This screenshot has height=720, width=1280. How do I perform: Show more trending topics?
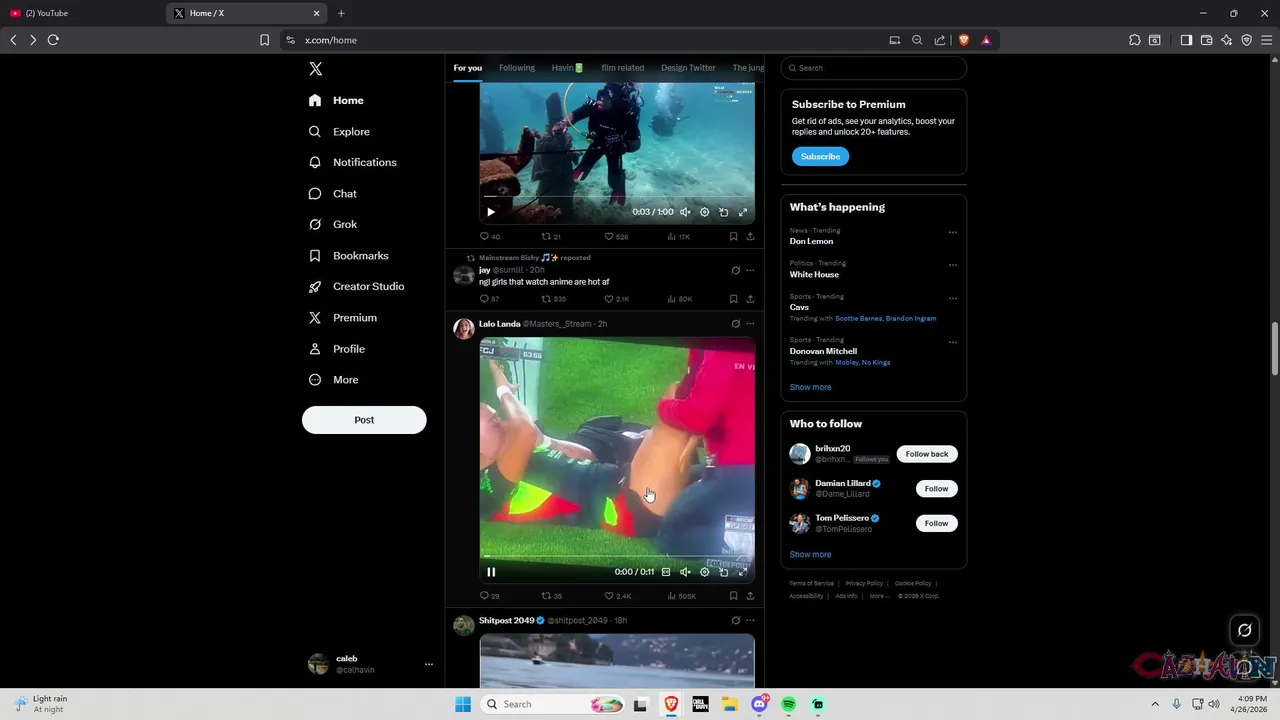click(810, 387)
